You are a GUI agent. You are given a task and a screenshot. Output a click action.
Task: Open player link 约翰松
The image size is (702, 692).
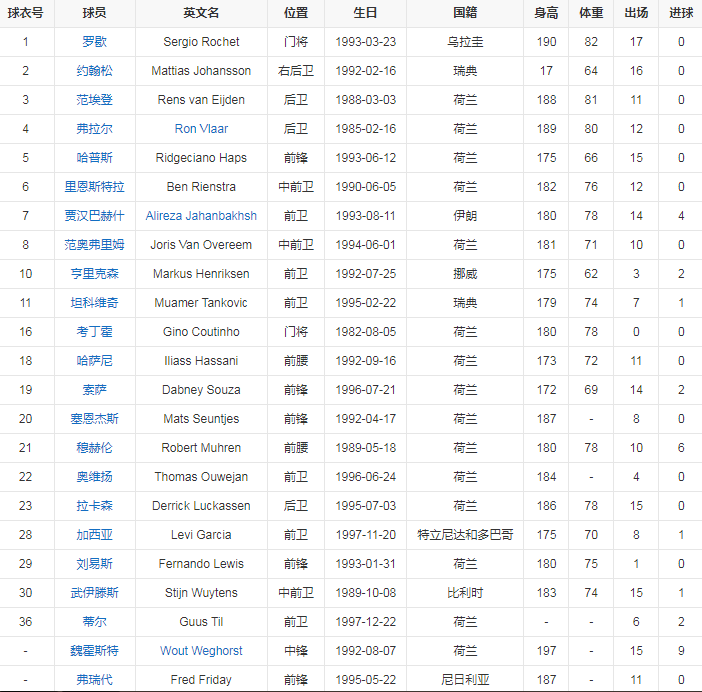tap(94, 71)
